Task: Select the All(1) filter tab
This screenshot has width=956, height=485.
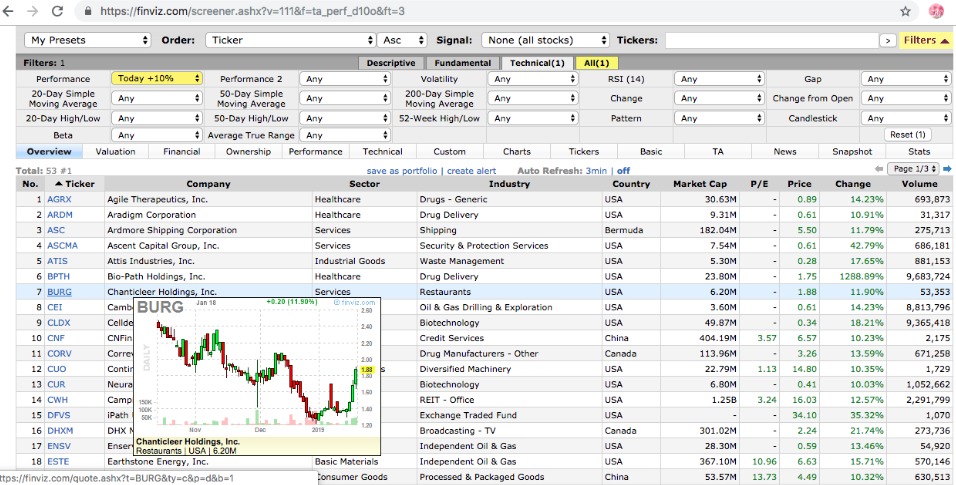Action: pyautogui.click(x=596, y=63)
